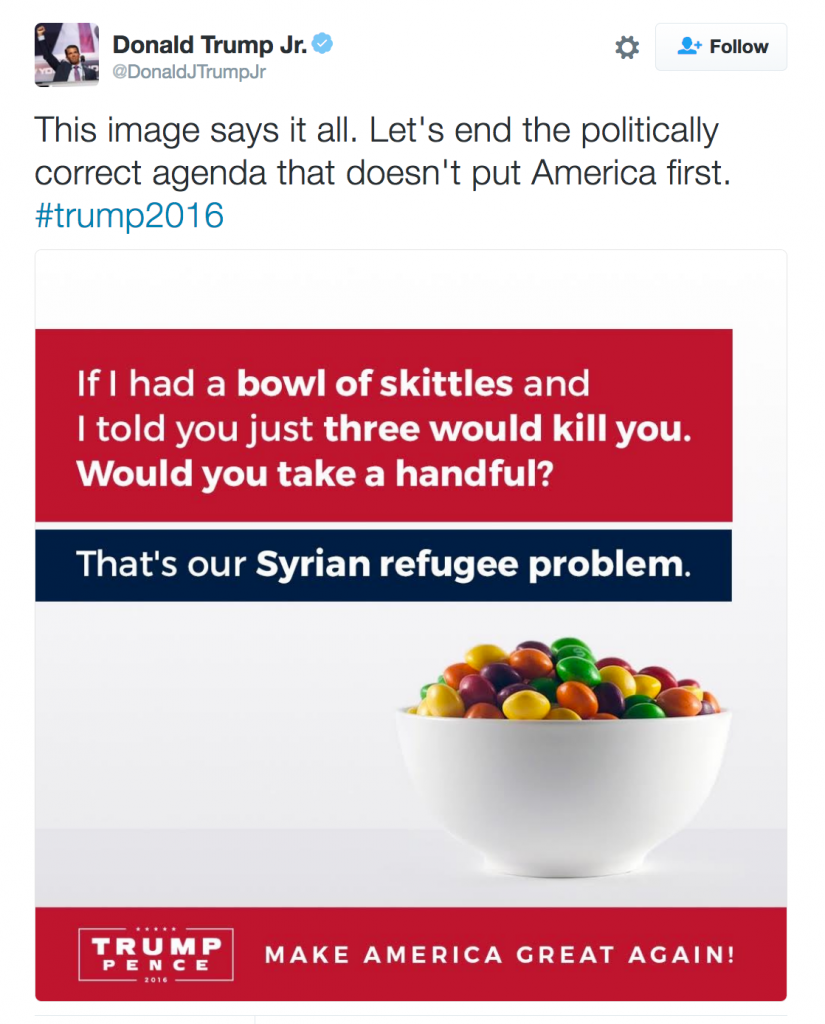
Task: Click the Donald Trump Jr. display name
Action: pyautogui.click(x=210, y=44)
